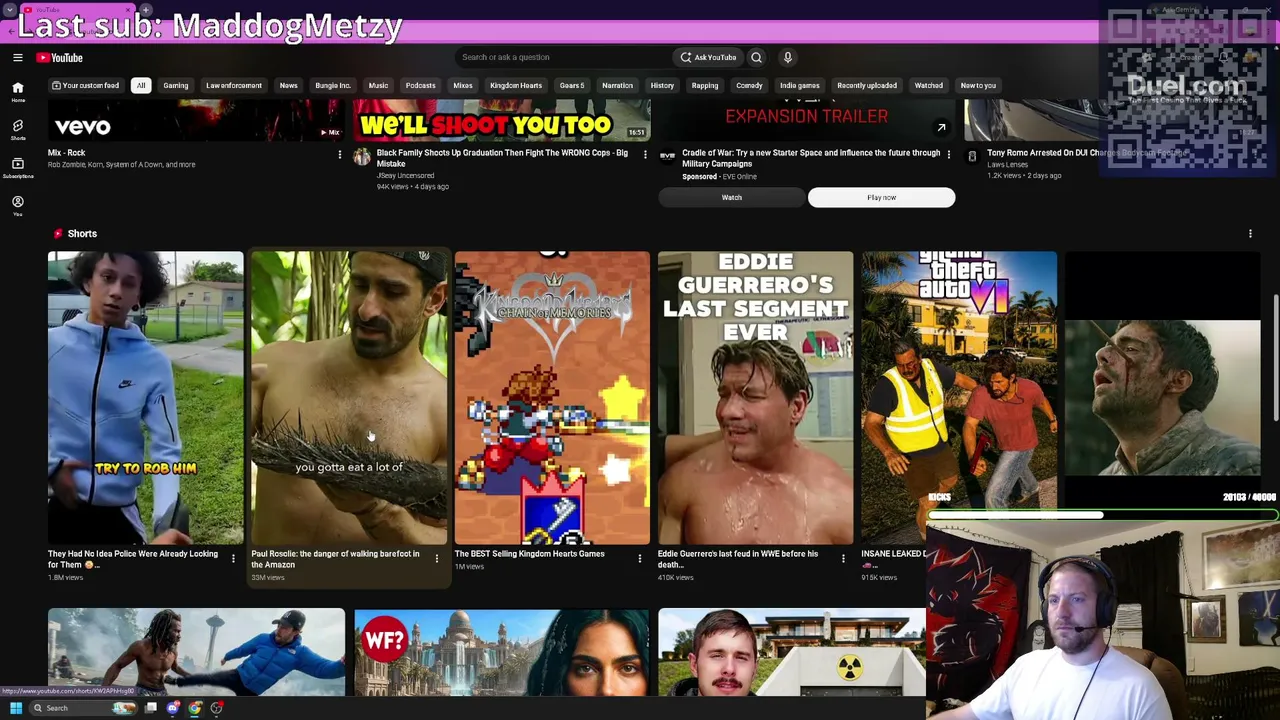
Task: Open Shorts from the left sidebar
Action: [17, 130]
